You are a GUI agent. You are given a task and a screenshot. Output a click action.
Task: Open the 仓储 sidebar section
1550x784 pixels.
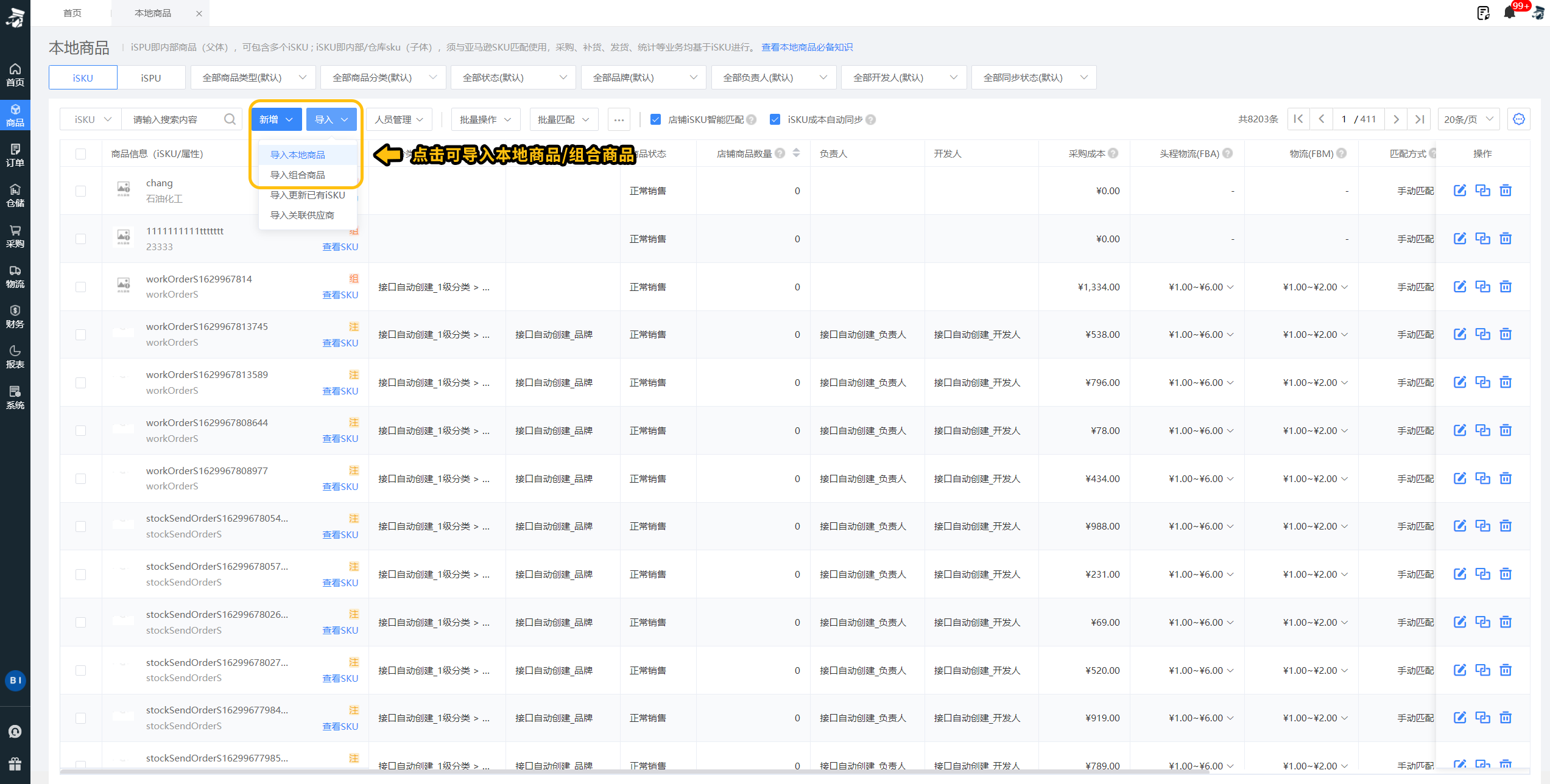click(x=15, y=196)
